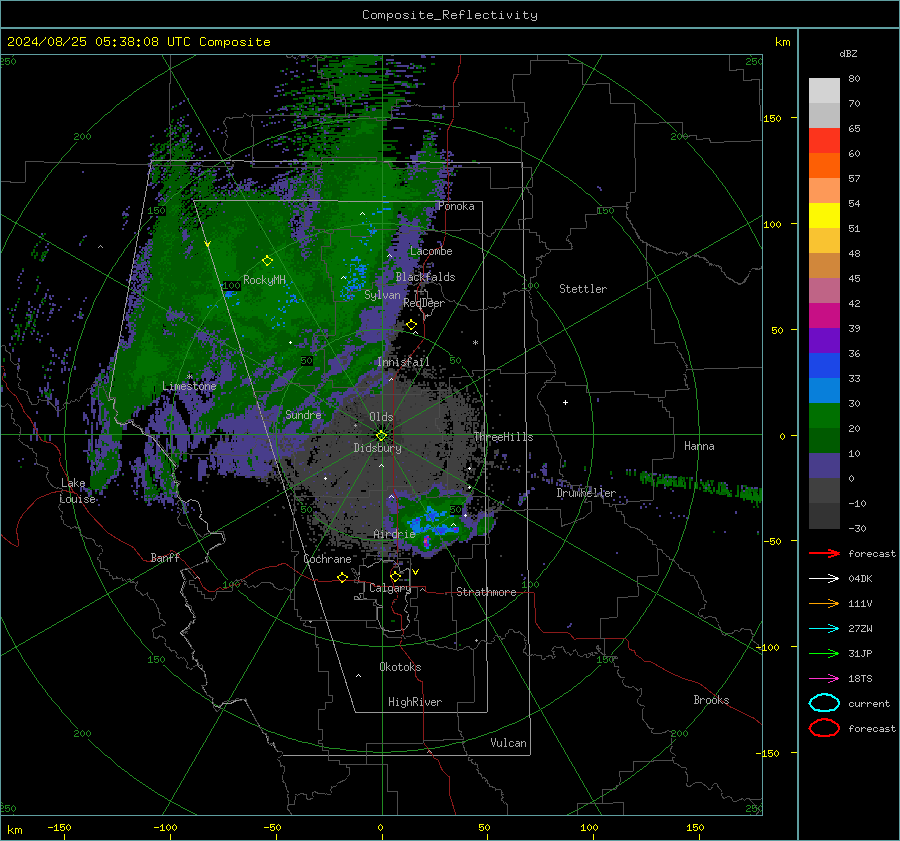Click the Lacombe city label
Screen dimensions: 900x841
click(x=431, y=251)
